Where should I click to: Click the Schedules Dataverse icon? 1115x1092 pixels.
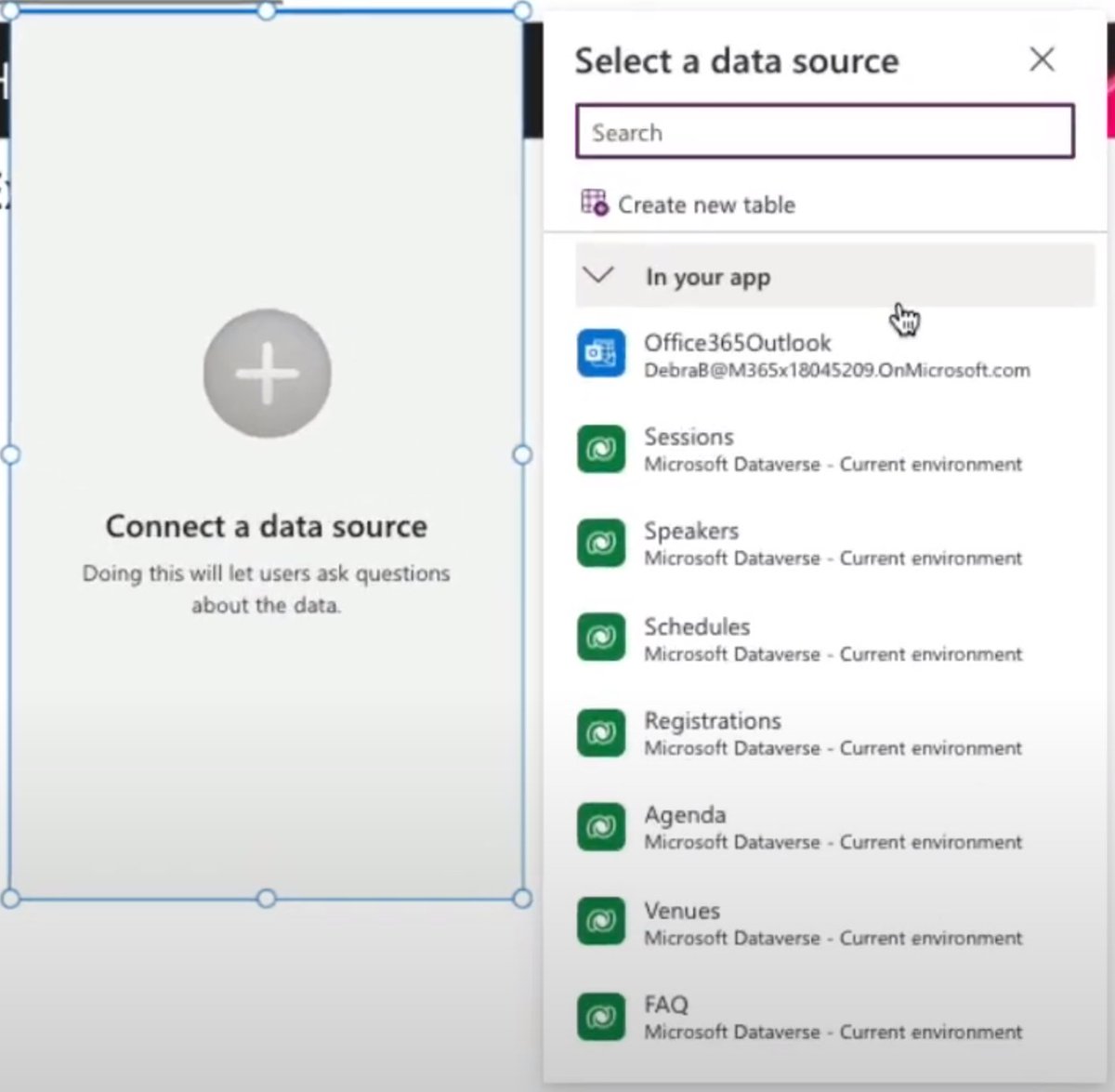(x=601, y=638)
